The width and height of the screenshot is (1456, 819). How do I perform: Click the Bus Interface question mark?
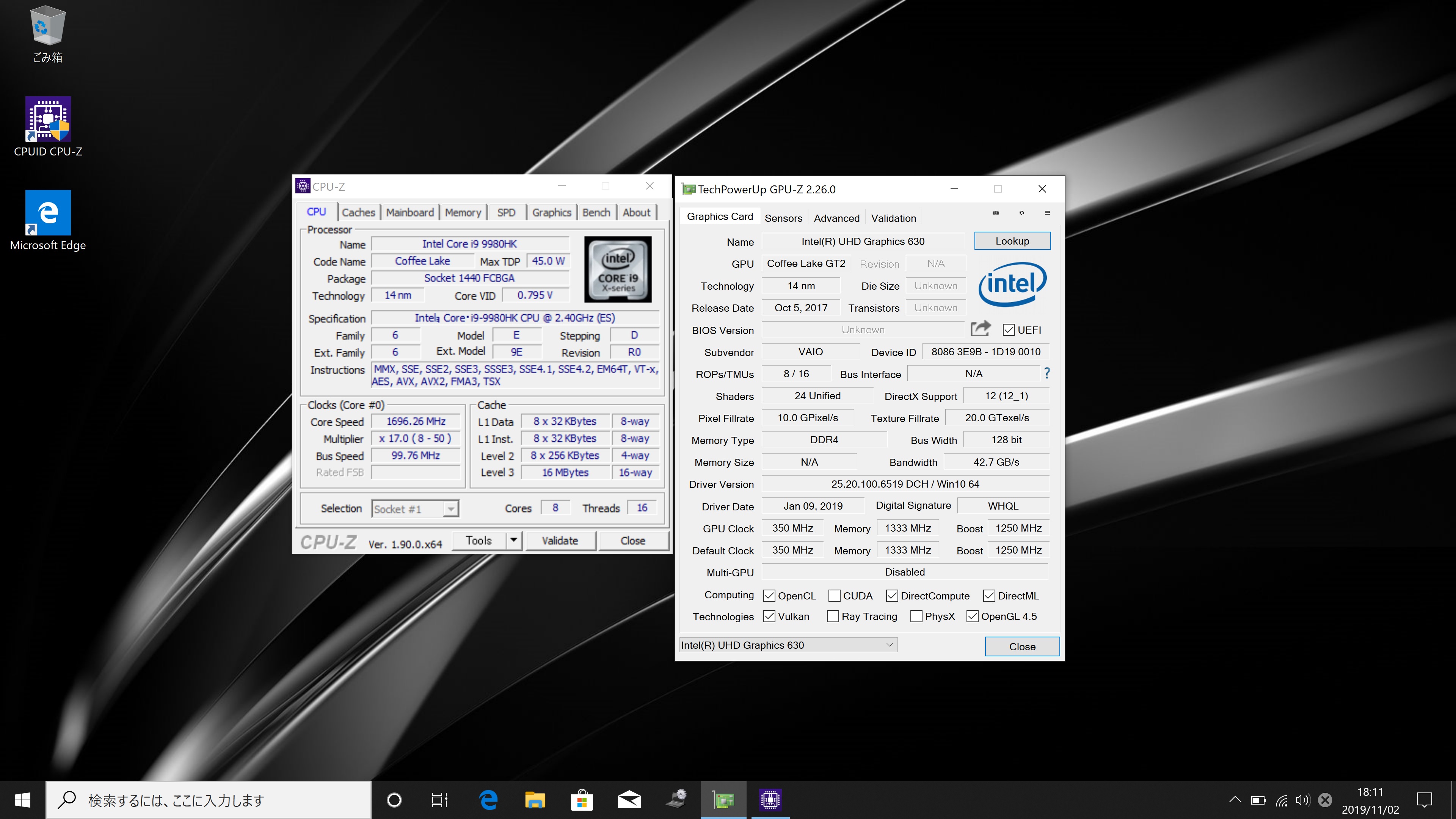tap(1047, 373)
